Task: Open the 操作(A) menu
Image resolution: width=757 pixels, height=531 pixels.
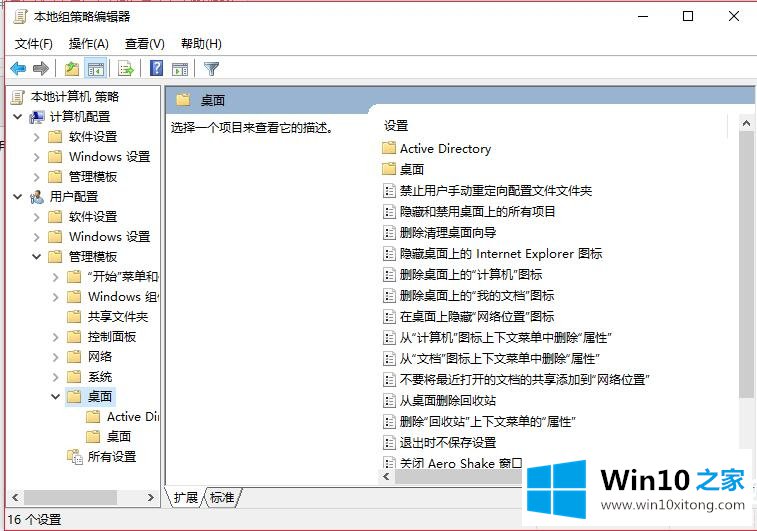Action: [88, 44]
